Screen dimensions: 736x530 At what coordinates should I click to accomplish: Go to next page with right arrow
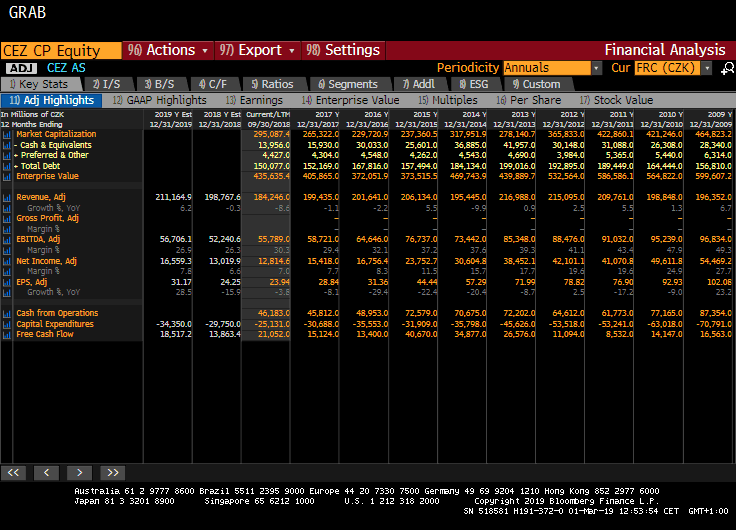[79, 473]
